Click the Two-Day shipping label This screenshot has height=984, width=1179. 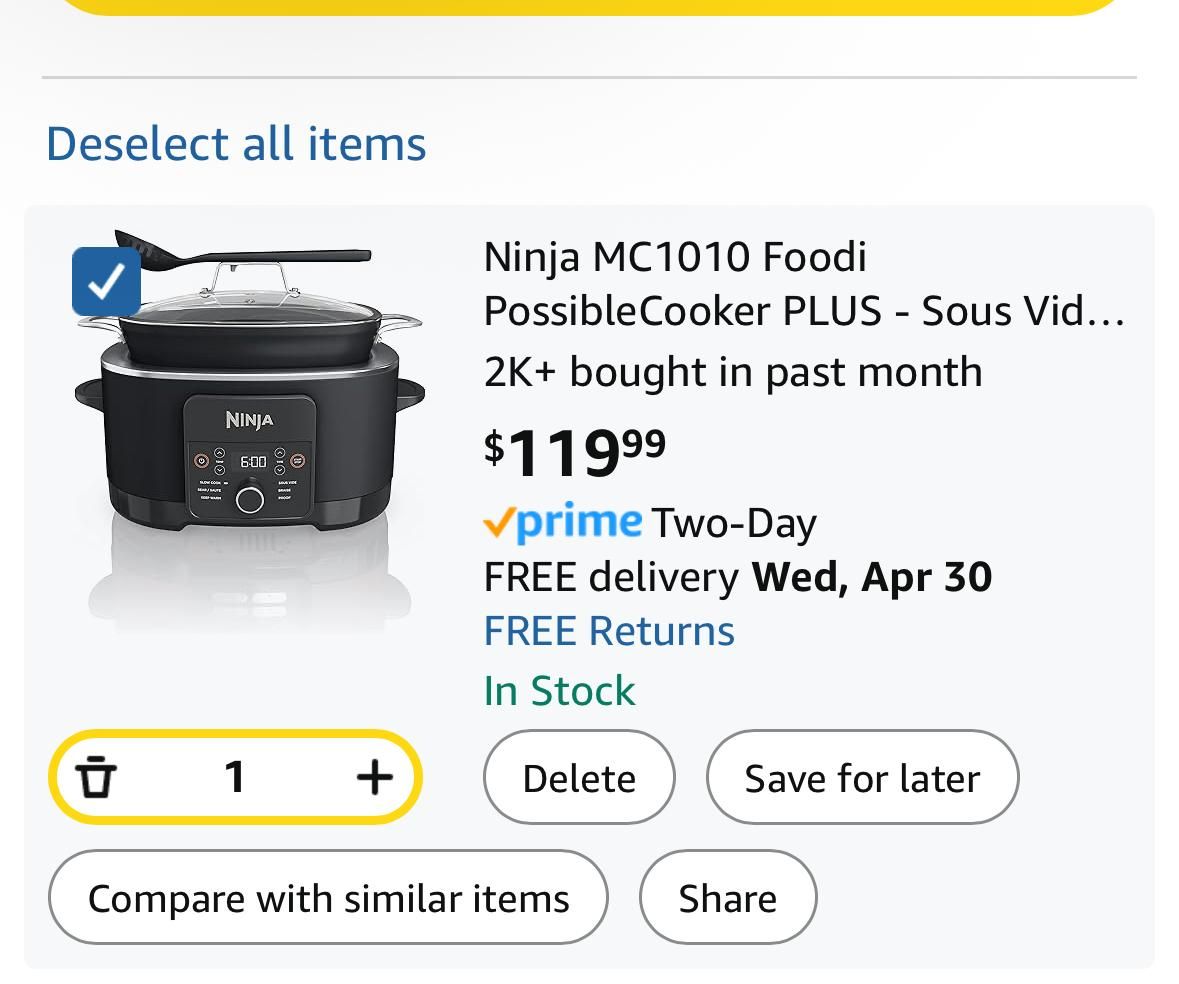(x=734, y=523)
